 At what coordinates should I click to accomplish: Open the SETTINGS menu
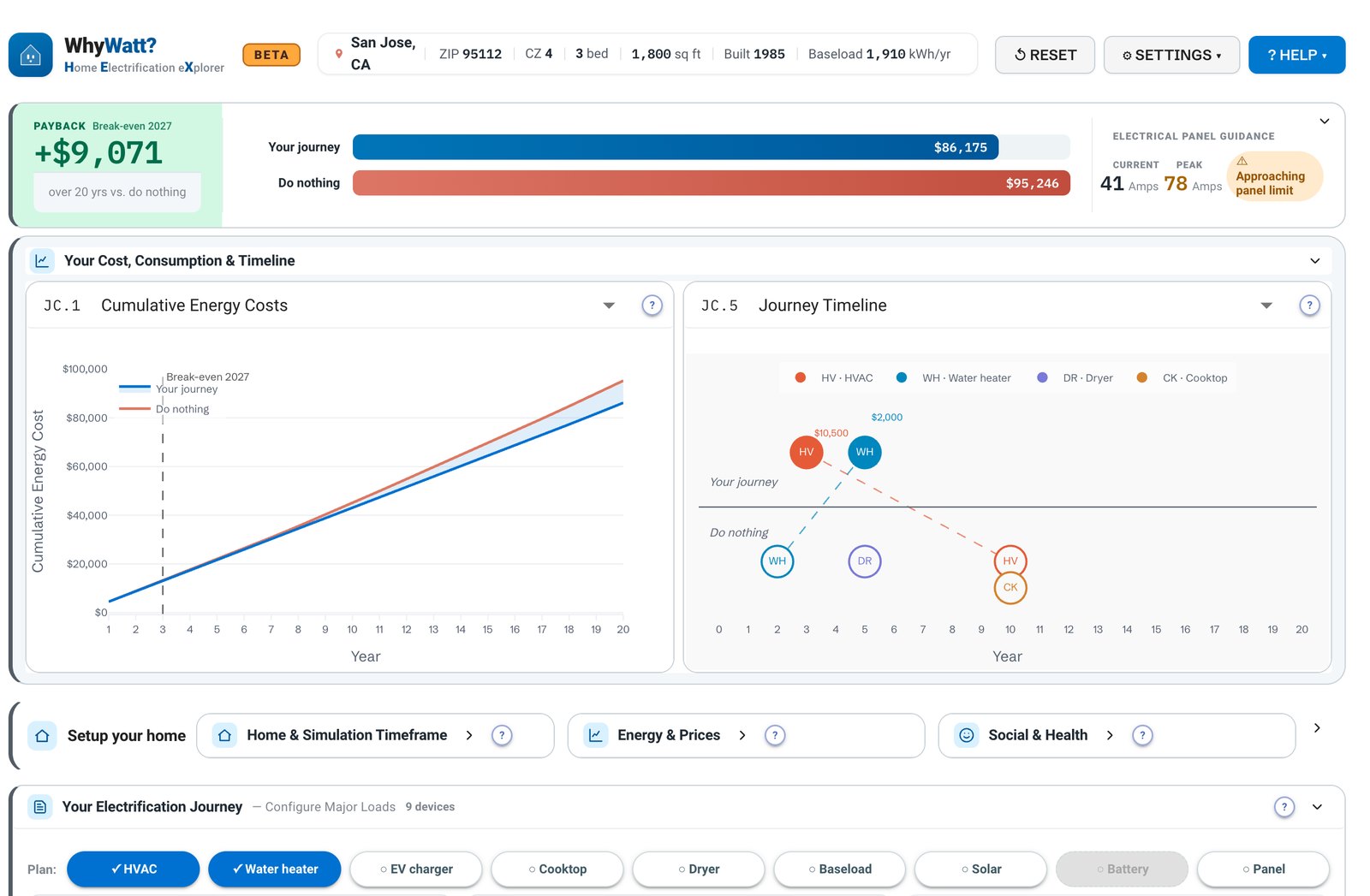(x=1171, y=55)
